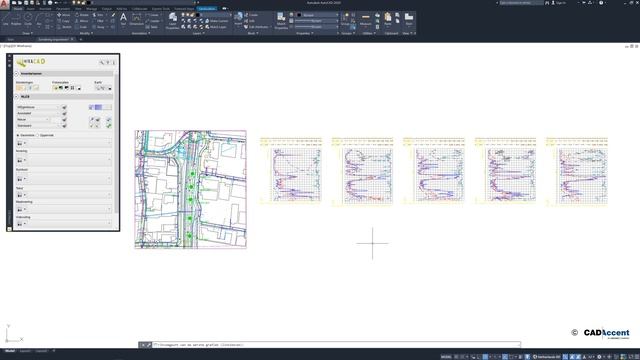Click the Group button
Screen dimensions: 640x360
pyautogui.click(x=345, y=19)
